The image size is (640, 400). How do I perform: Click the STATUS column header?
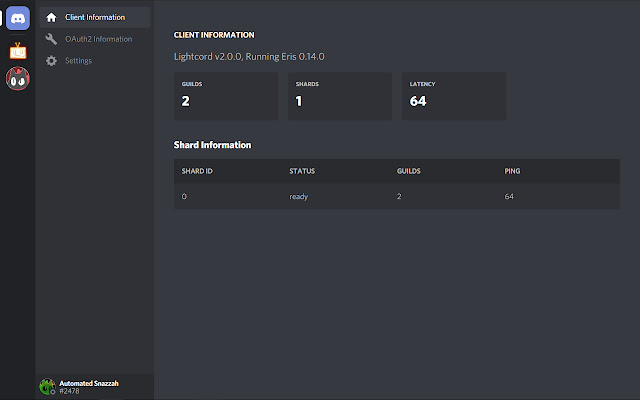(x=302, y=171)
